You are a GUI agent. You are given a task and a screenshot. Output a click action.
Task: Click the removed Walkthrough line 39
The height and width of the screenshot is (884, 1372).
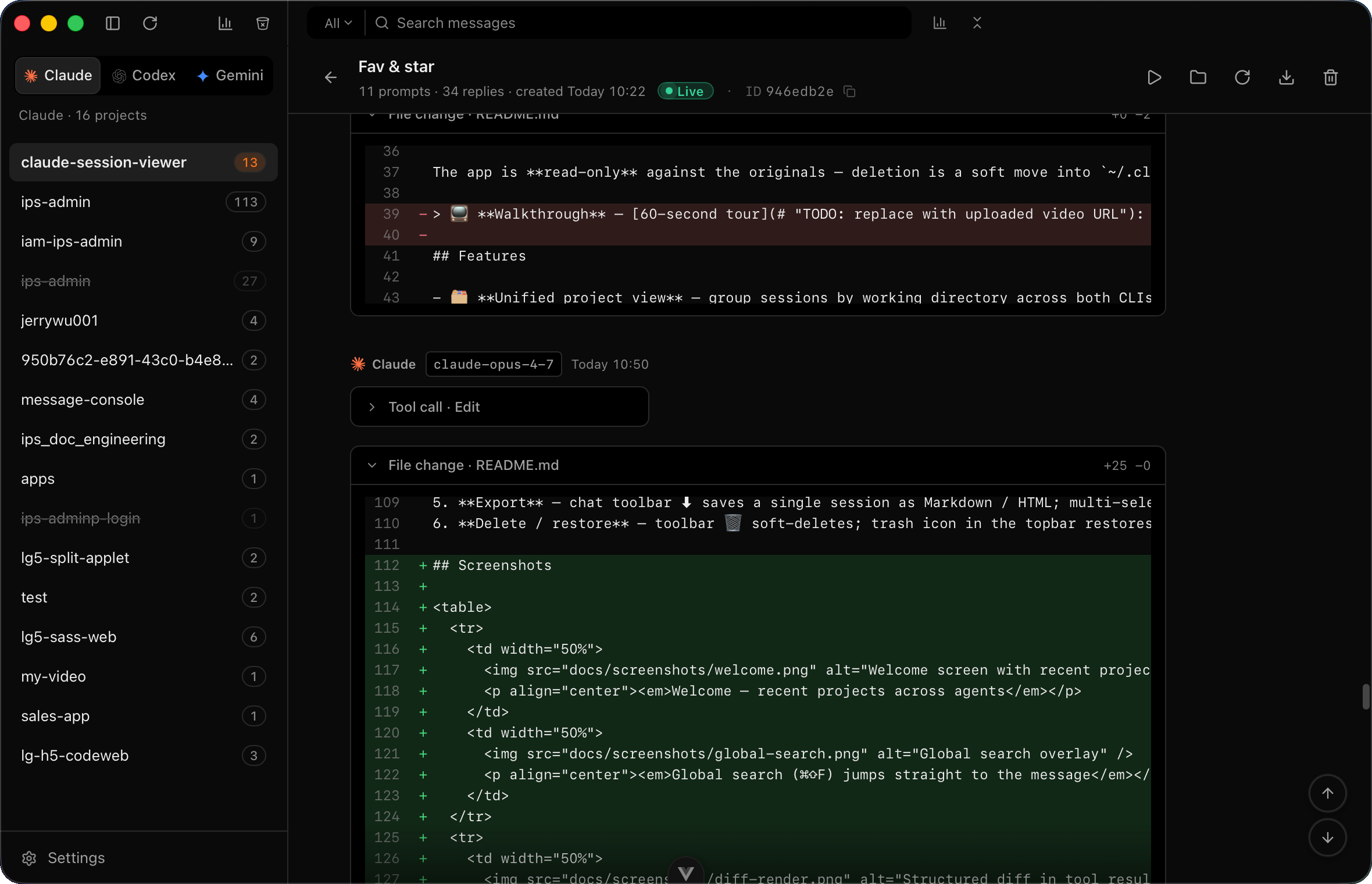coord(758,214)
